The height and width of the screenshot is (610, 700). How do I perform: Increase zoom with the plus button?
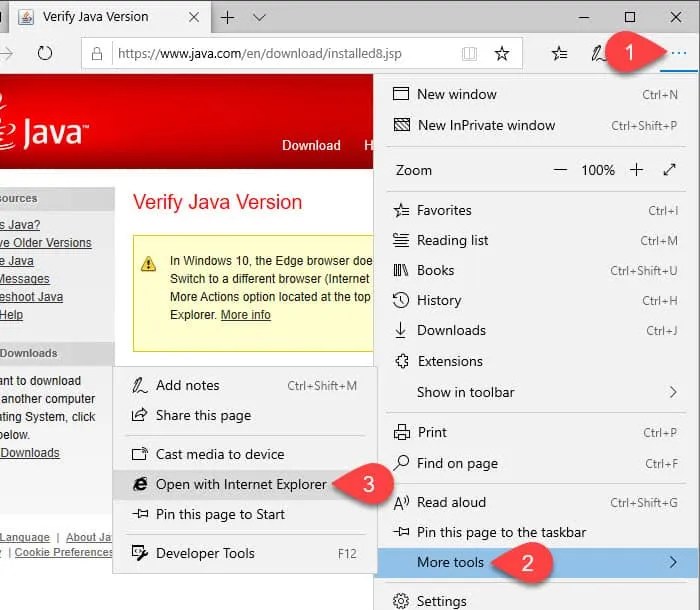[636, 170]
